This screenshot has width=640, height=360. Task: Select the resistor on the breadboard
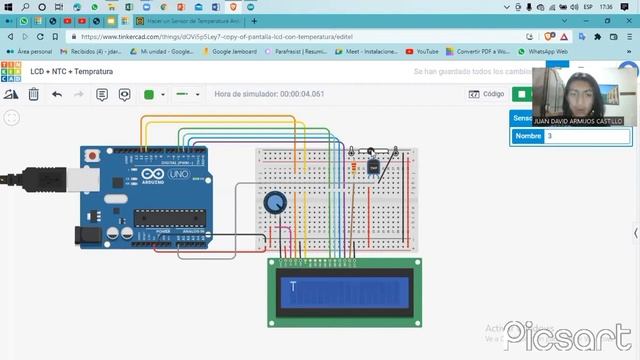click(353, 167)
